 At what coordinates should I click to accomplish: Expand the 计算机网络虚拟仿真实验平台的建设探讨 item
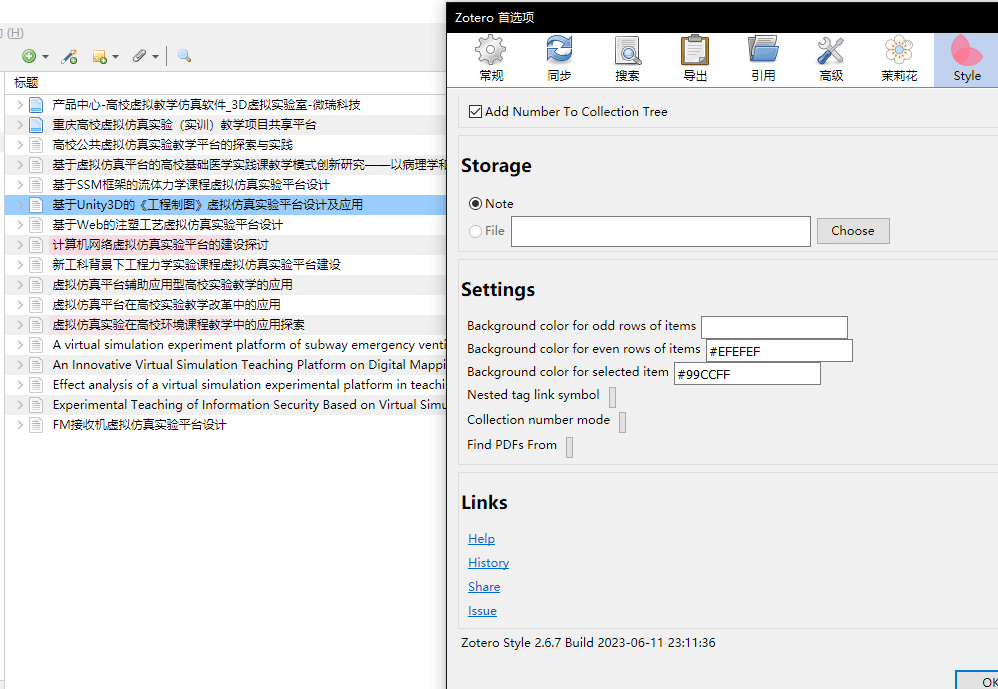click(x=20, y=245)
